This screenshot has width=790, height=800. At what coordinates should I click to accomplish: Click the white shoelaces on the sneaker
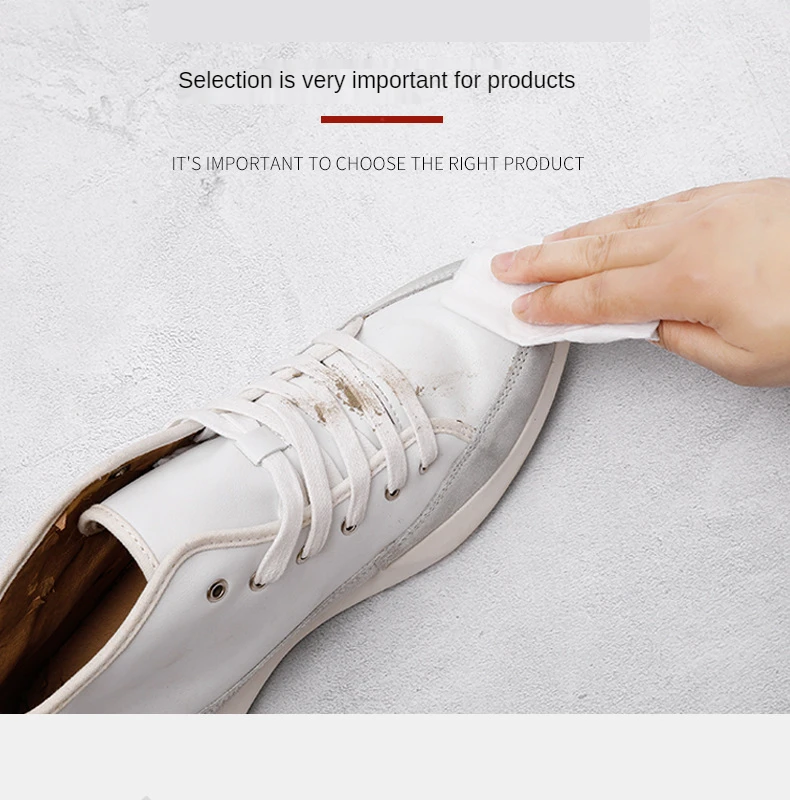click(x=327, y=444)
